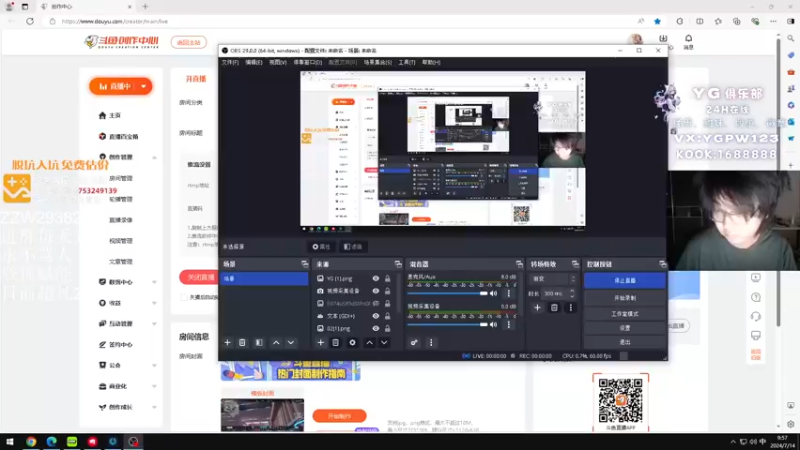Expand 公会 sidebar section
This screenshot has width=800, height=450.
154,365
